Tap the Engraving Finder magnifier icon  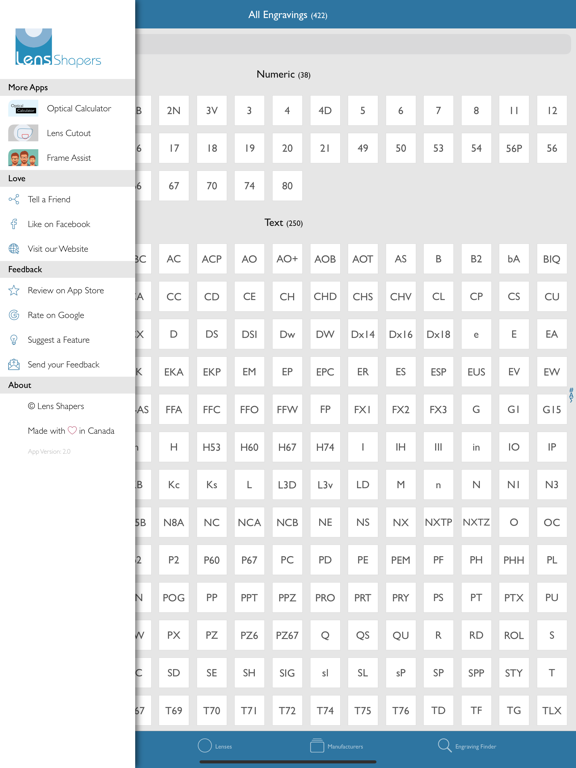pos(444,745)
